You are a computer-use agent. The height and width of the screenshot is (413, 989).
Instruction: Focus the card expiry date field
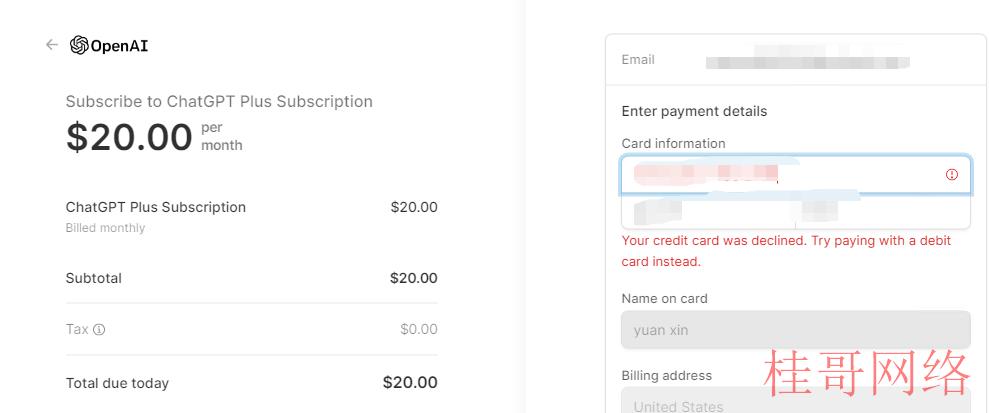708,212
